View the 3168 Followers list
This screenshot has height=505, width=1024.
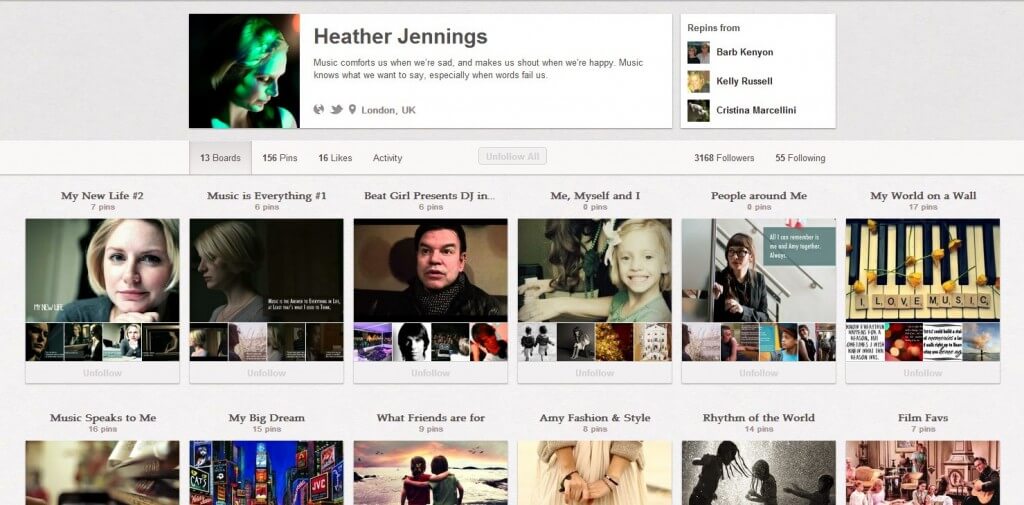724,157
